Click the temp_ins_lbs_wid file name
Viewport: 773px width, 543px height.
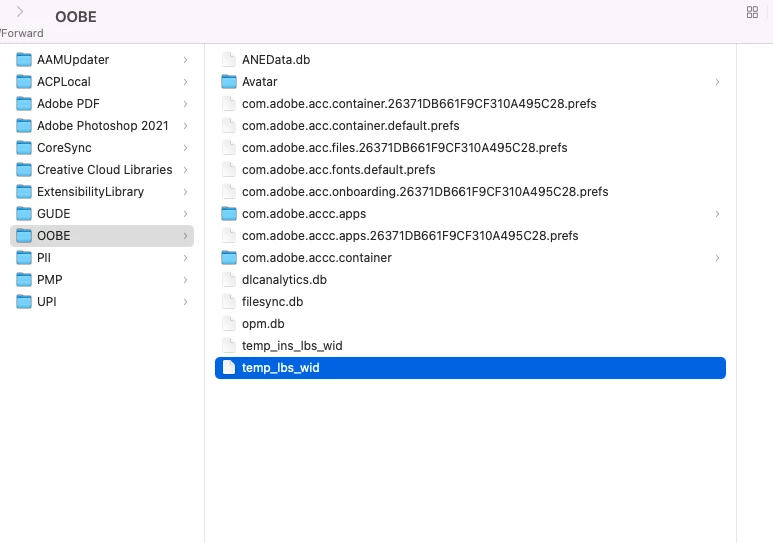coord(292,346)
